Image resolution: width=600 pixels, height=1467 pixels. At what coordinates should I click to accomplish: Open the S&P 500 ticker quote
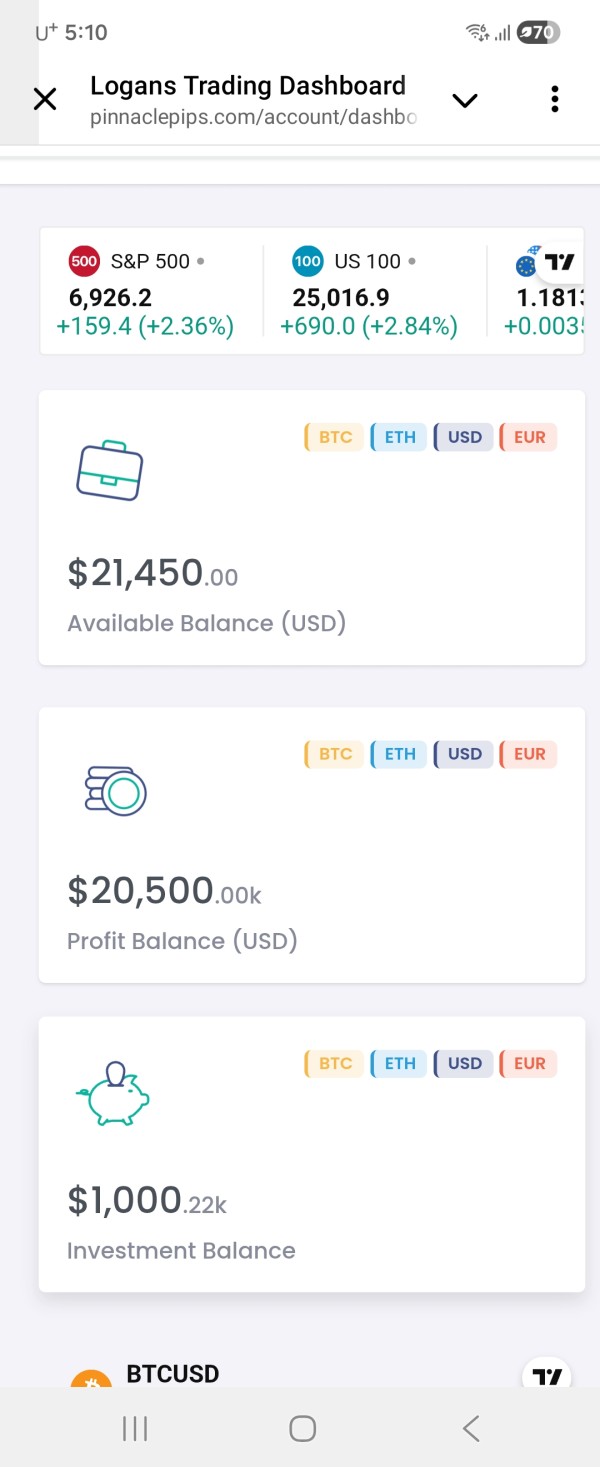150,293
